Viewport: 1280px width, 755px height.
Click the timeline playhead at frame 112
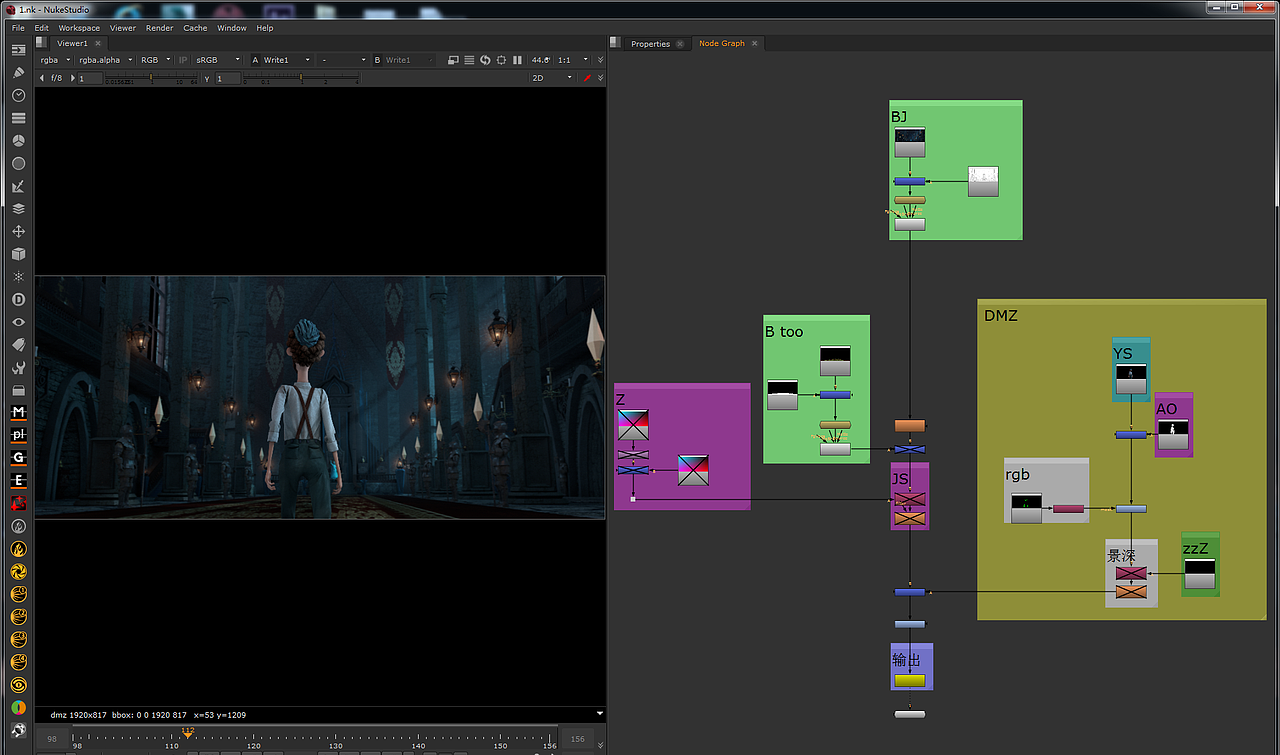tap(187, 733)
